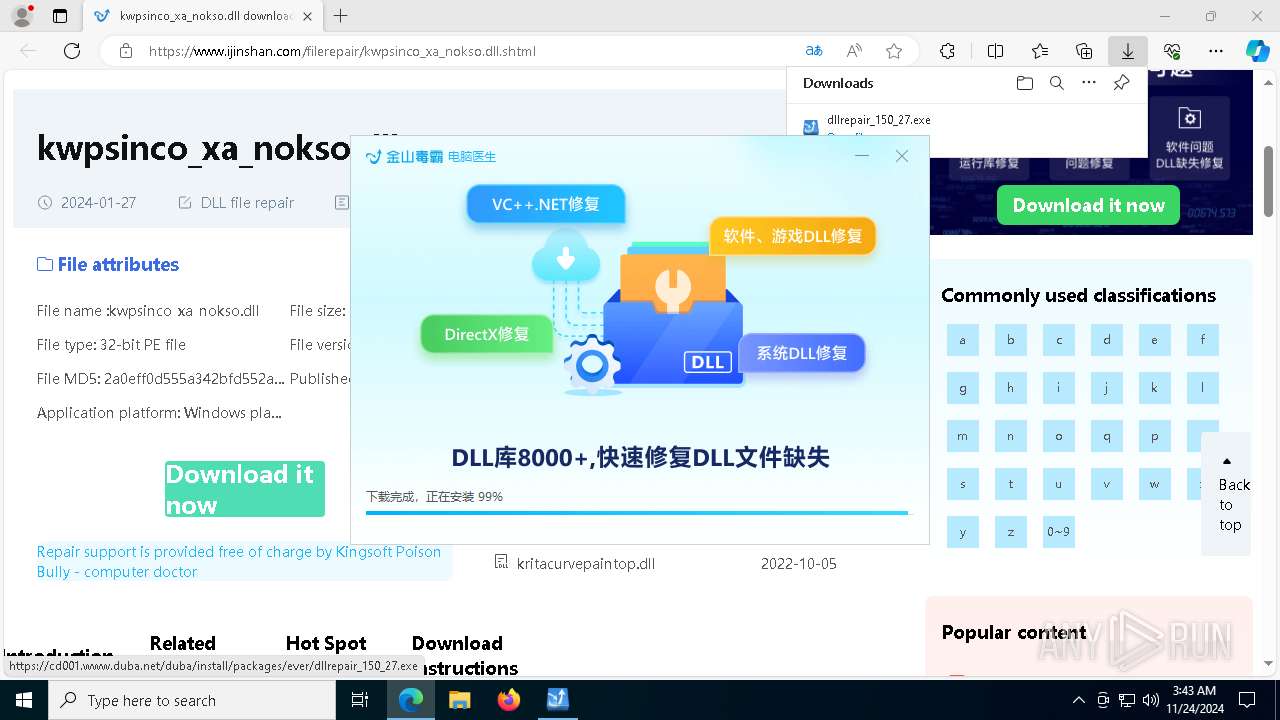This screenshot has width=1280, height=720.
Task: Open Edge Settings and more menu
Action: [1216, 51]
